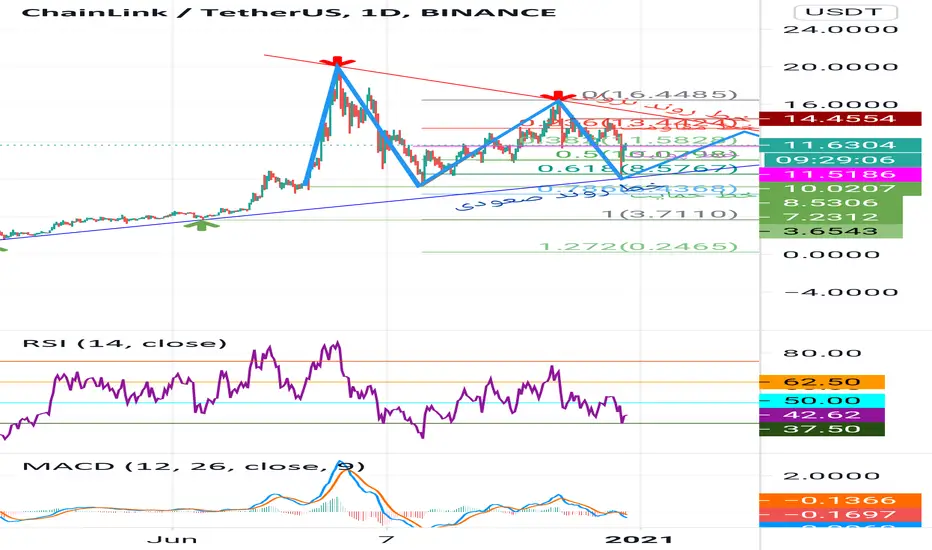The width and height of the screenshot is (932, 550).
Task: Click the 1.272(0.2465) Fibonacci level label
Action: [638, 246]
